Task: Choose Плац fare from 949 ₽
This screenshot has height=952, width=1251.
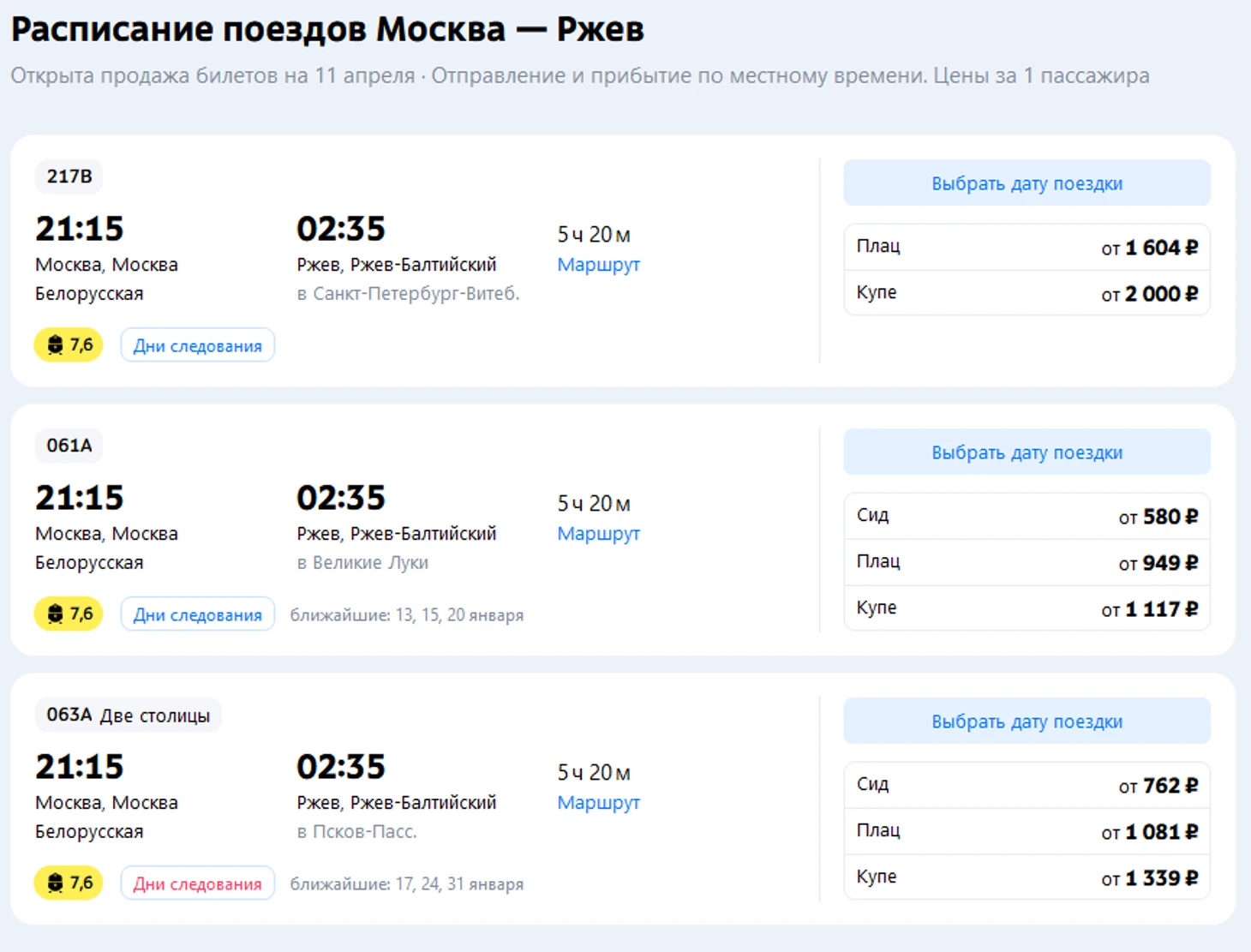Action: (x=1027, y=563)
